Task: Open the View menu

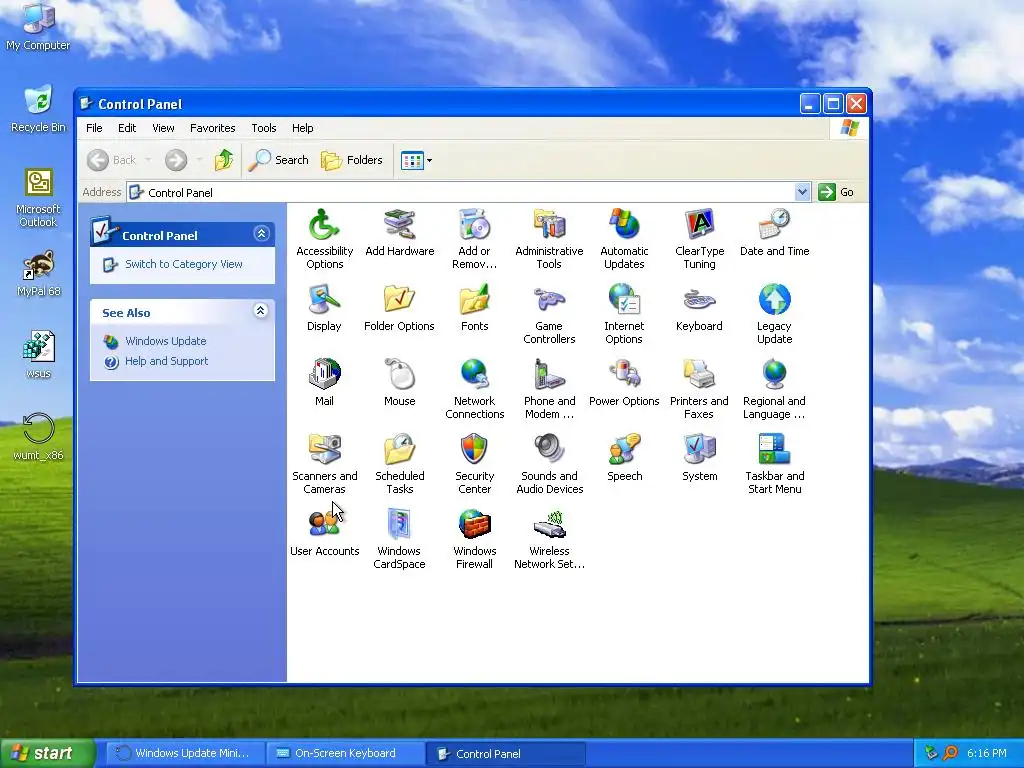Action: 163,128
